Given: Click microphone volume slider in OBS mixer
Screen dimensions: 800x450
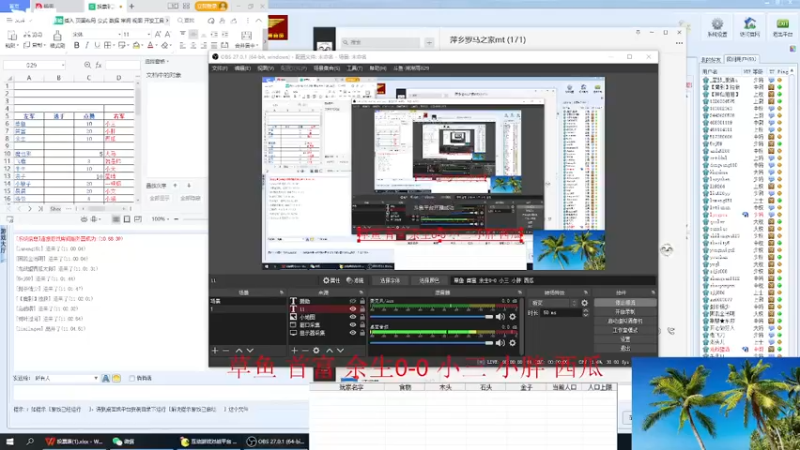Looking at the screenshot, I should [x=432, y=317].
